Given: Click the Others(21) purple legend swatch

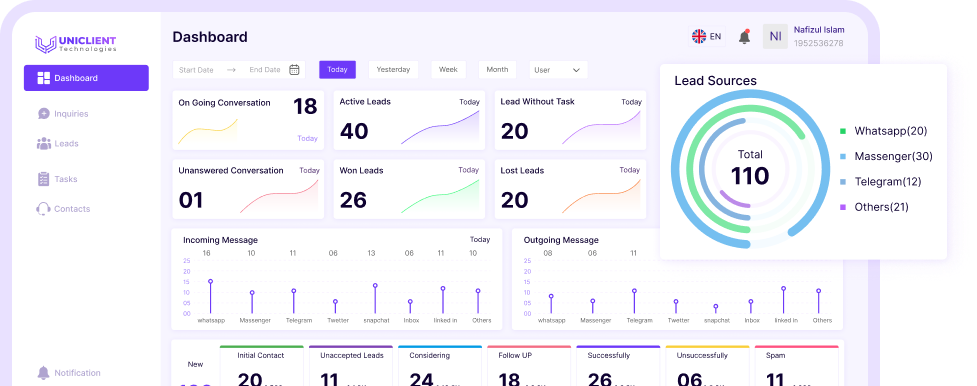Looking at the screenshot, I should [x=843, y=207].
